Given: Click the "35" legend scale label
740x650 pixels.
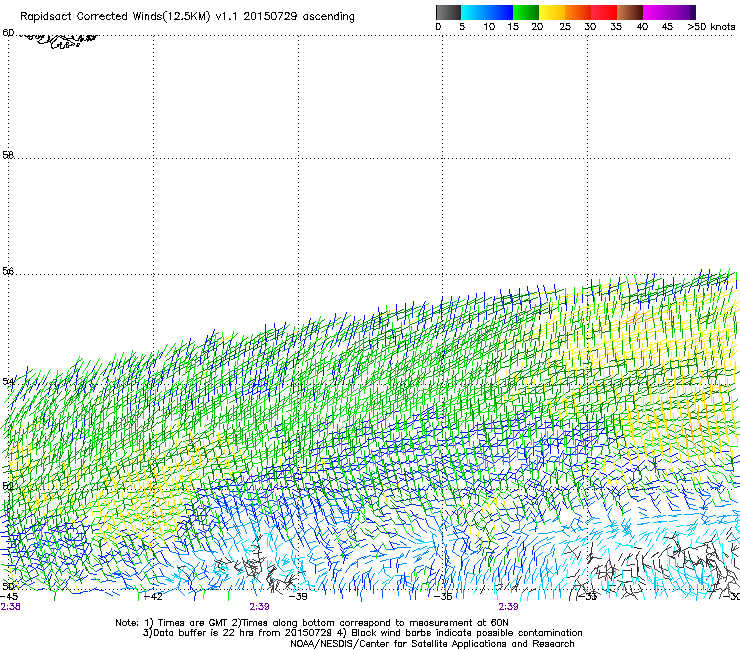Looking at the screenshot, I should (616, 27).
